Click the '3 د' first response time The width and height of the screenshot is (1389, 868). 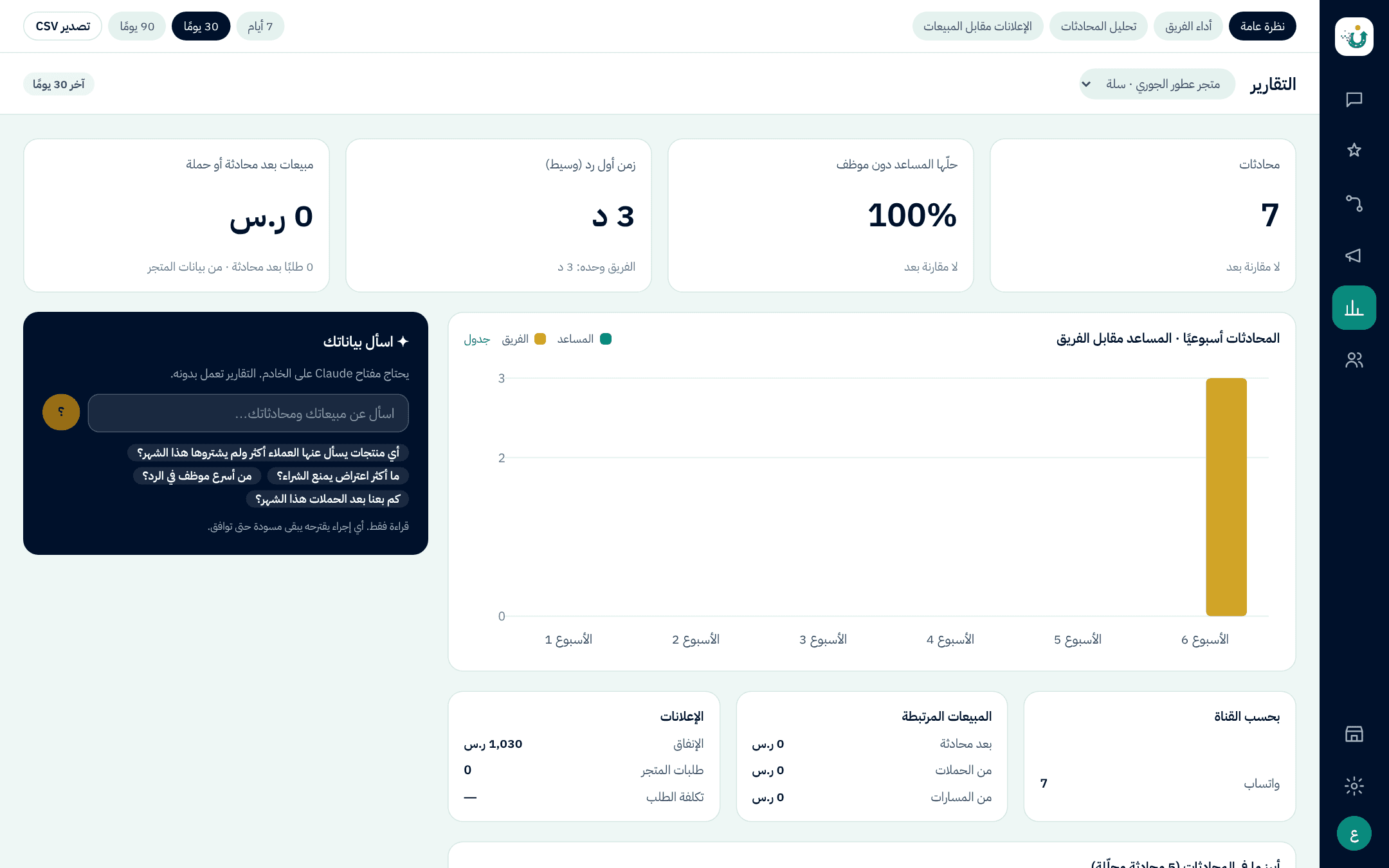613,216
